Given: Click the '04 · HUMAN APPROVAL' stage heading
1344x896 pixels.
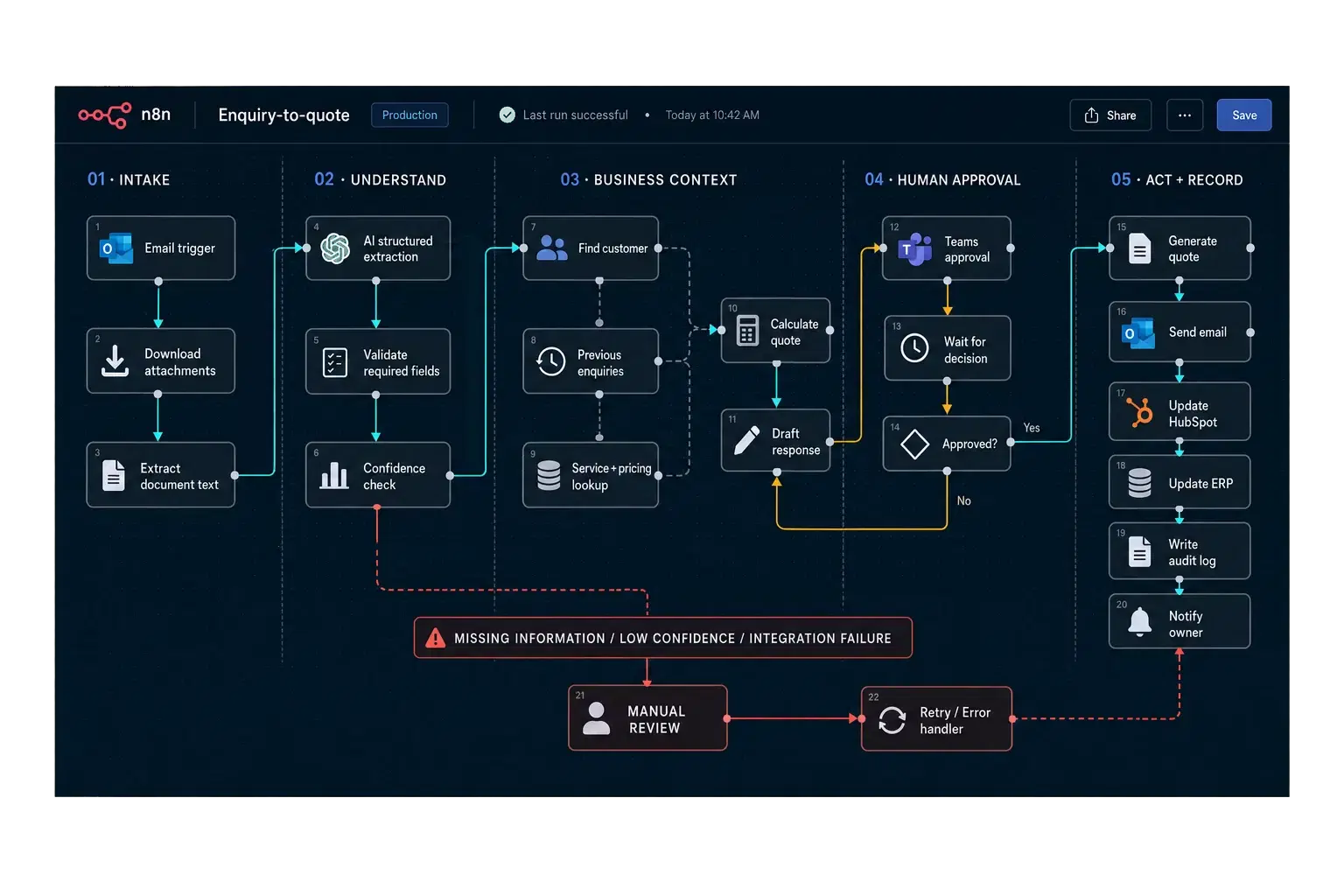Looking at the screenshot, I should click(x=942, y=179).
